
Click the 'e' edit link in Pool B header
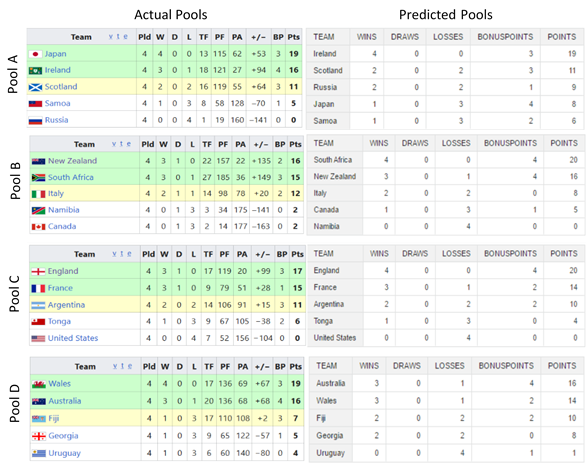coord(129,144)
